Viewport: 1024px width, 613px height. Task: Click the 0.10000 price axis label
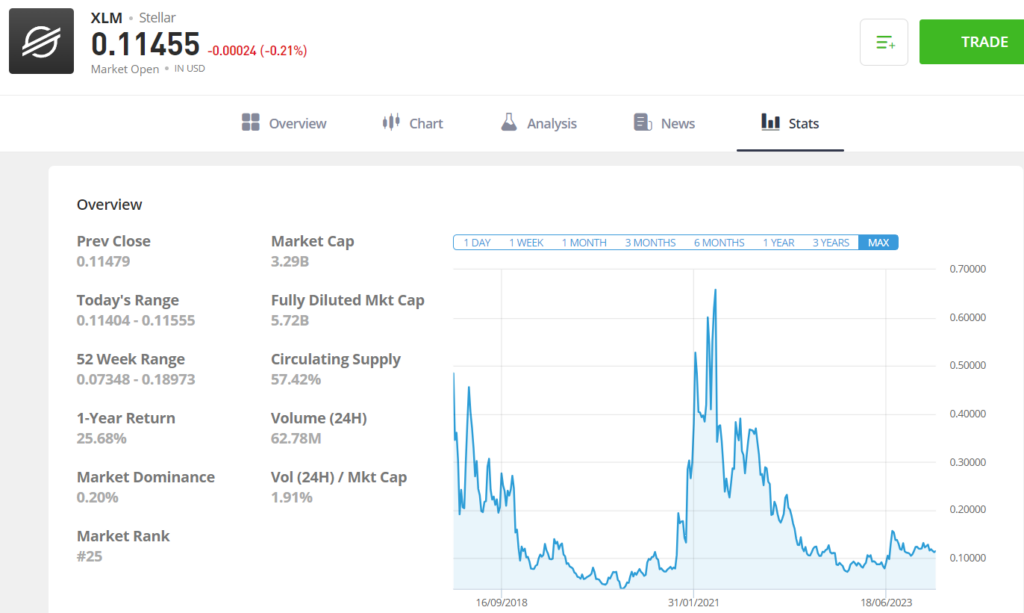[x=968, y=558]
